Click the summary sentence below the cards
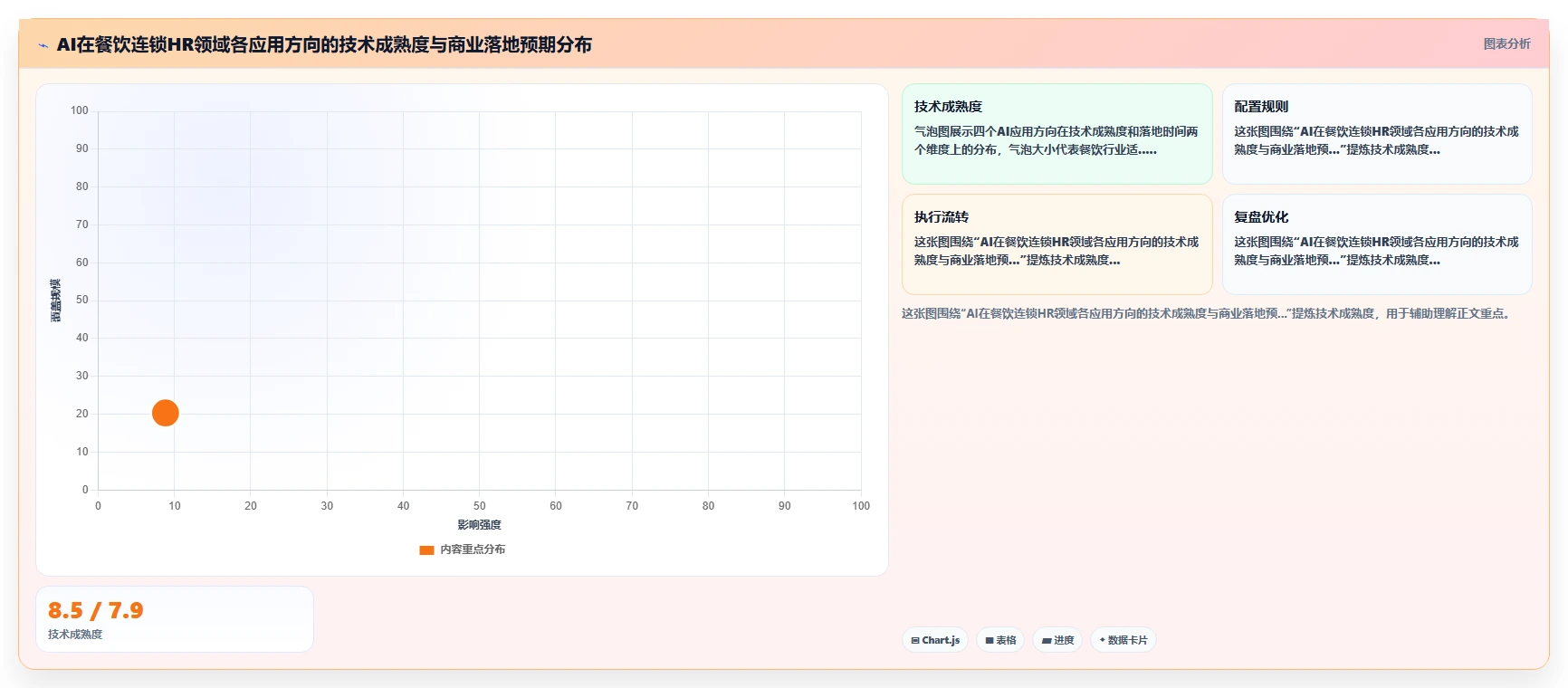The width and height of the screenshot is (1568, 688). [1208, 314]
